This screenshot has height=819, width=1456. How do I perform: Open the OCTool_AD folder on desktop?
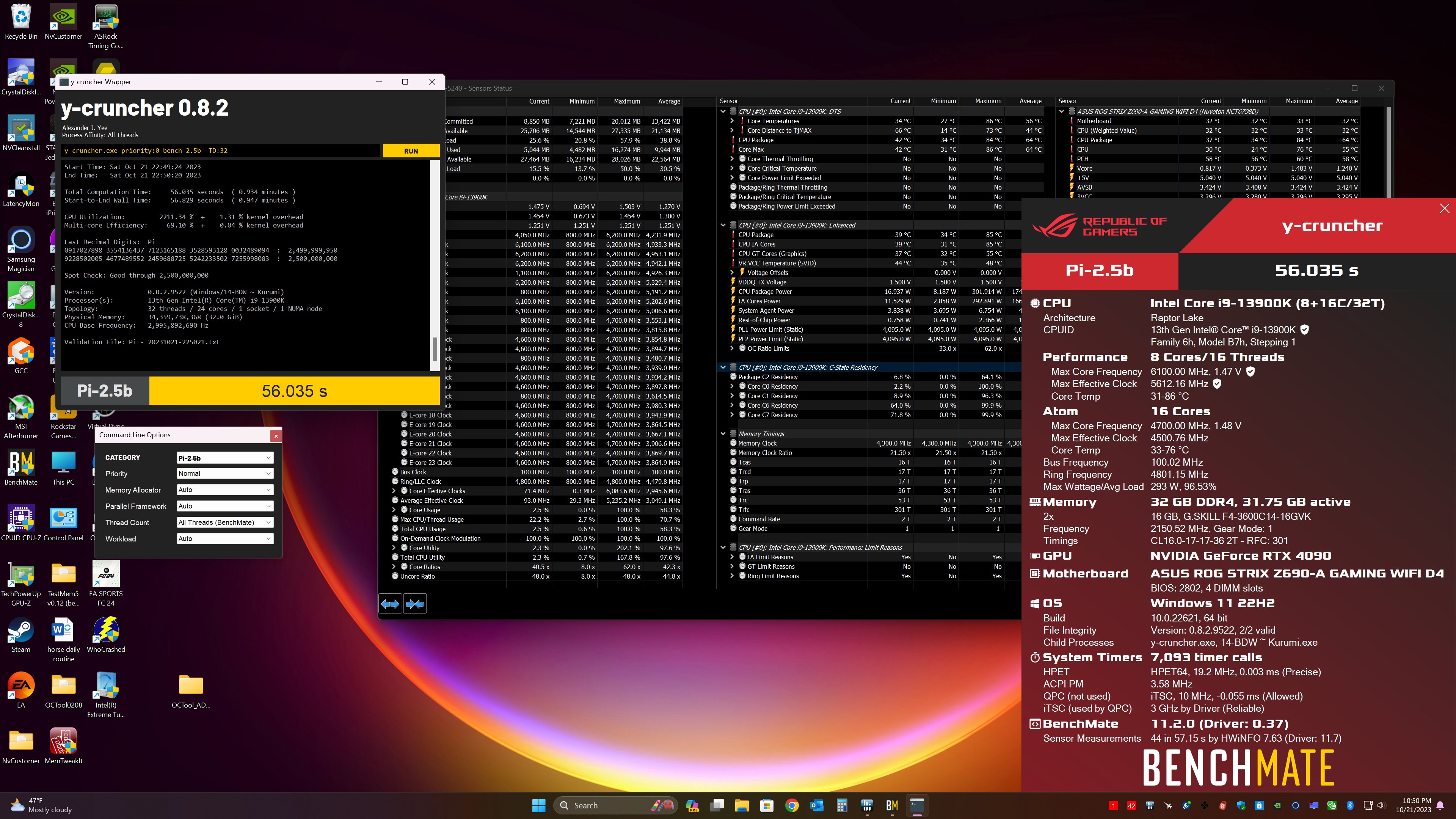point(190,691)
